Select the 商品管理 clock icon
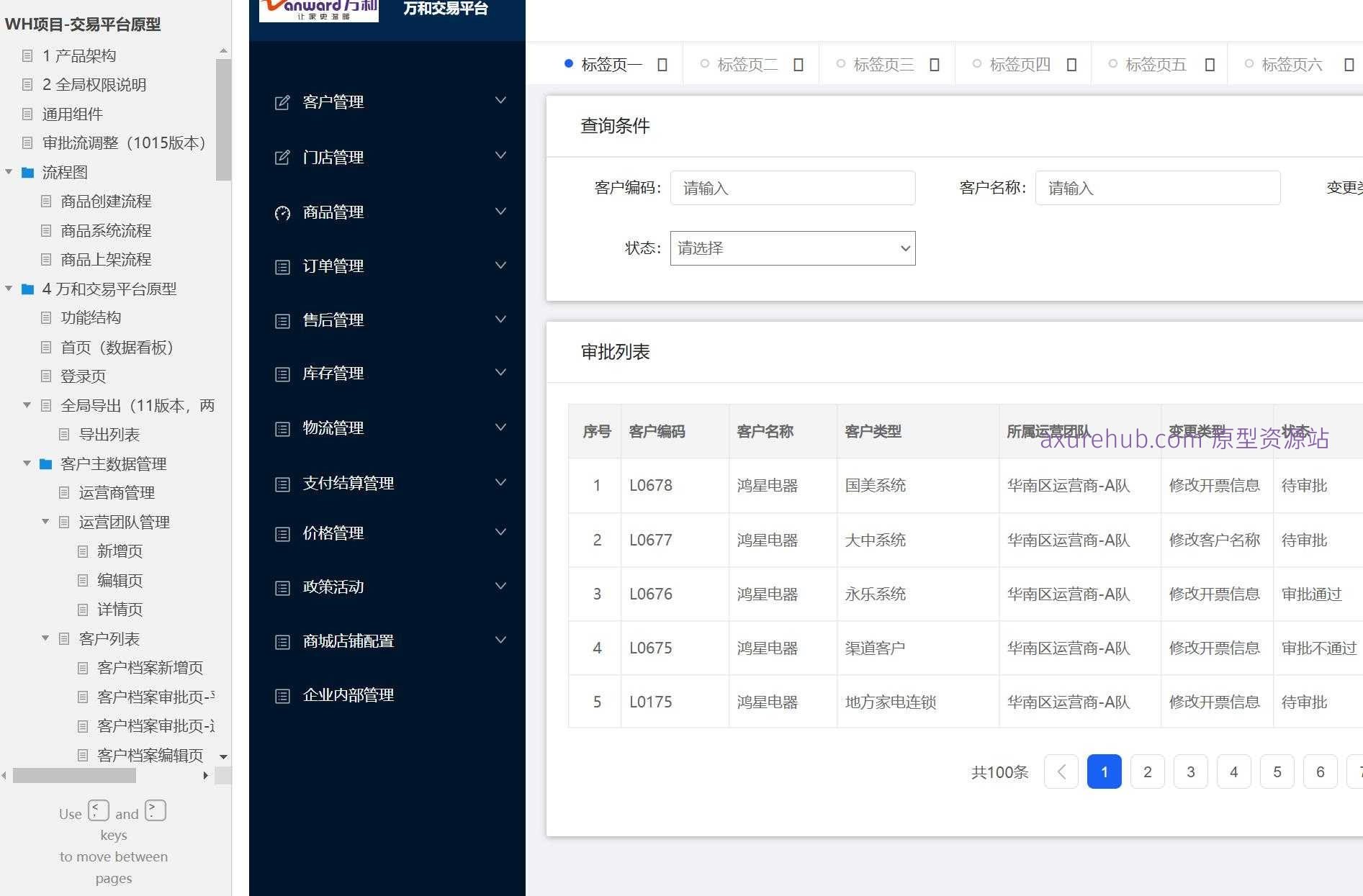1363x896 pixels. tap(282, 212)
